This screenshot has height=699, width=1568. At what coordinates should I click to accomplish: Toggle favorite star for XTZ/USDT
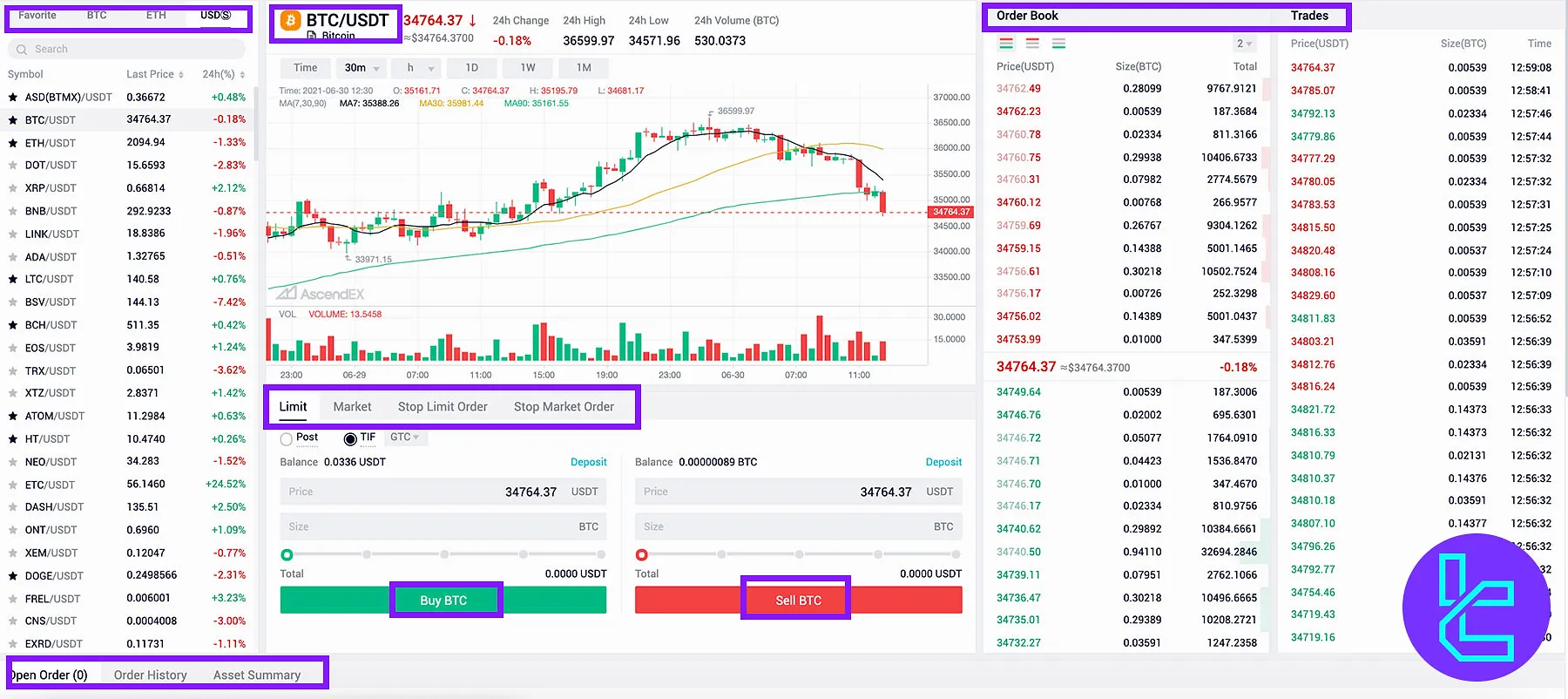point(13,393)
